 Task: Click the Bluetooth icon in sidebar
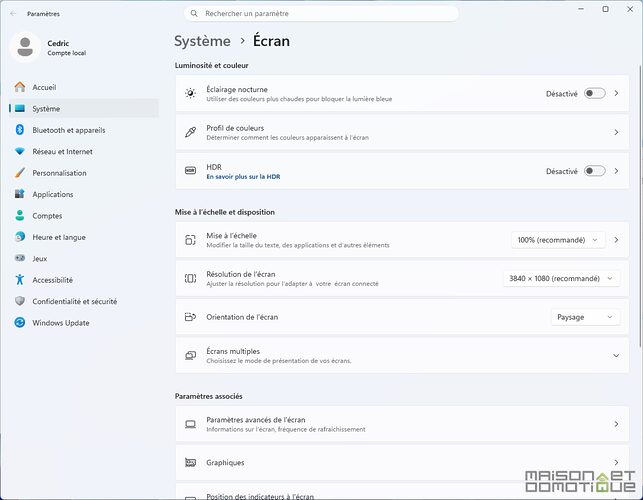click(x=20, y=130)
